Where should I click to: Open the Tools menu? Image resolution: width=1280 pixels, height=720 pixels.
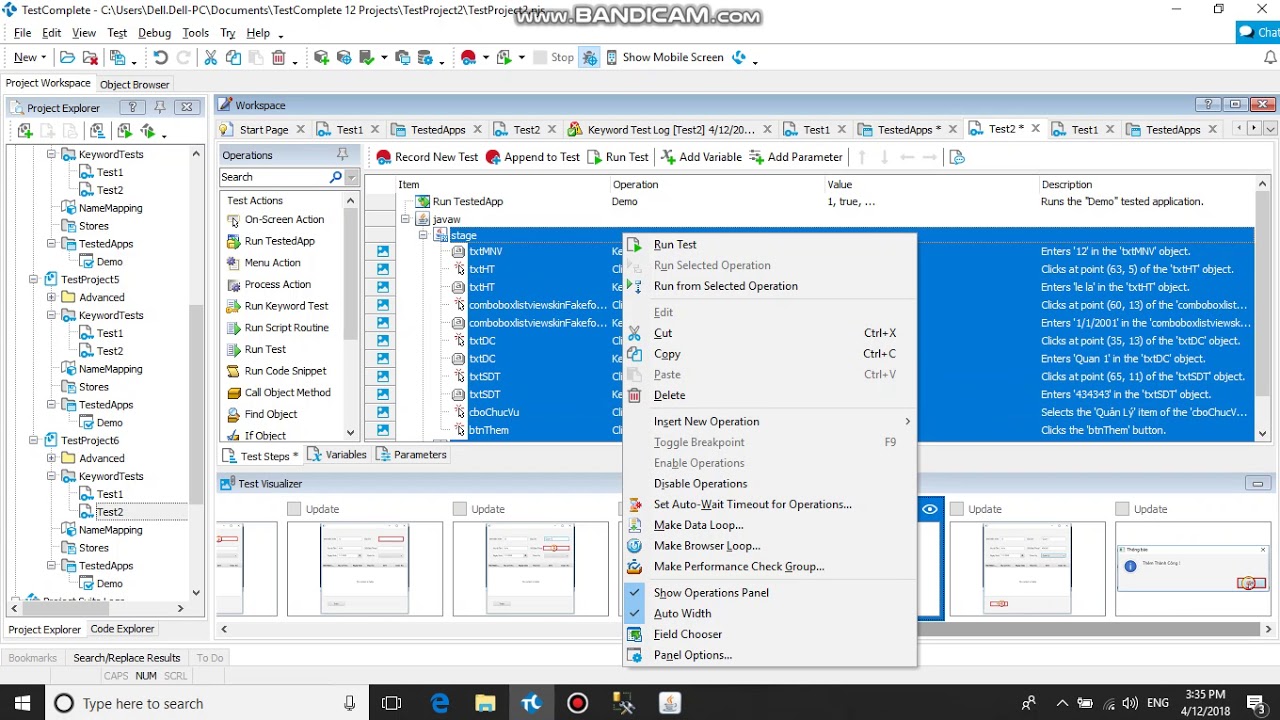(195, 33)
